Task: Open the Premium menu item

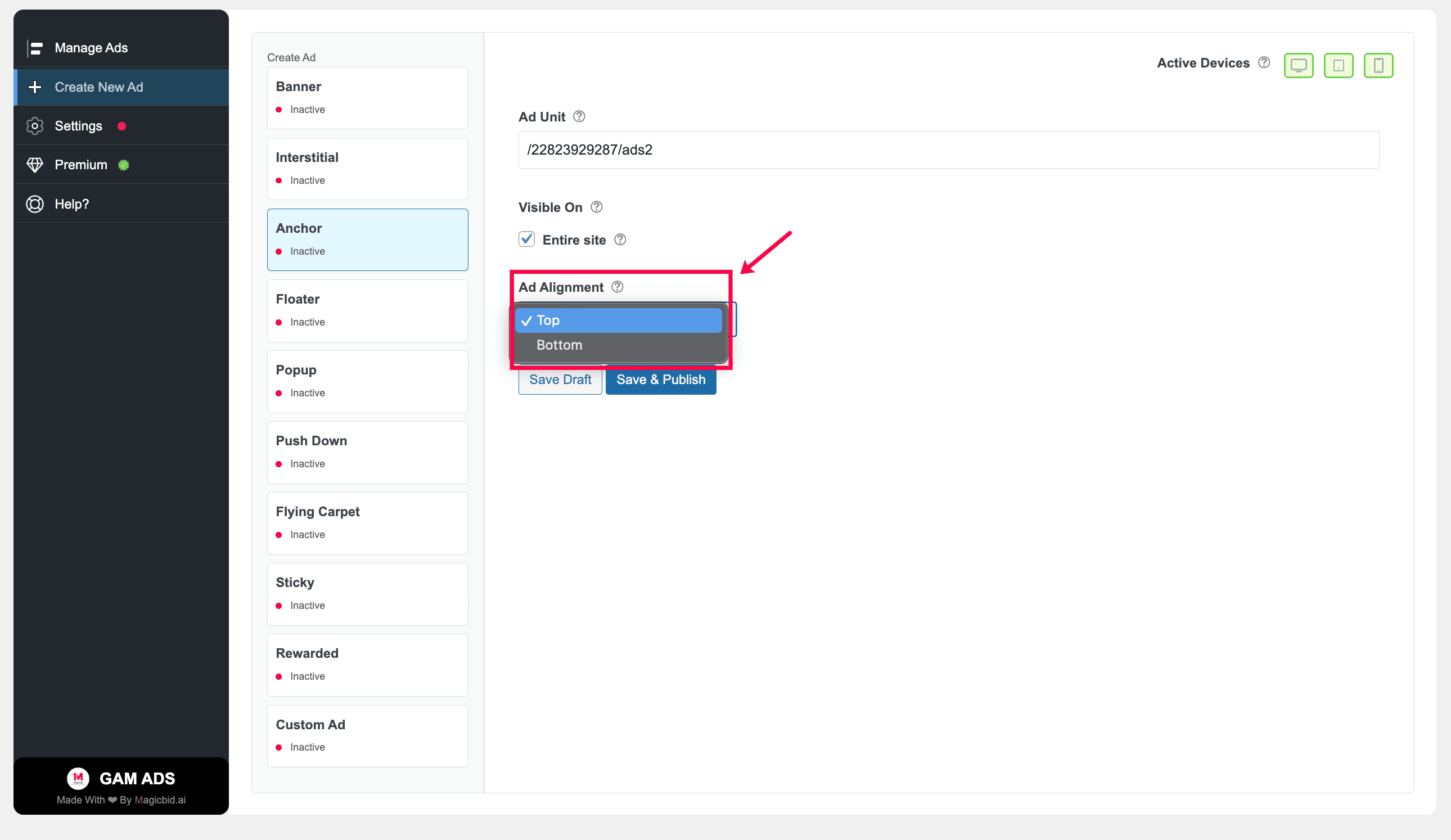Action: (121, 165)
